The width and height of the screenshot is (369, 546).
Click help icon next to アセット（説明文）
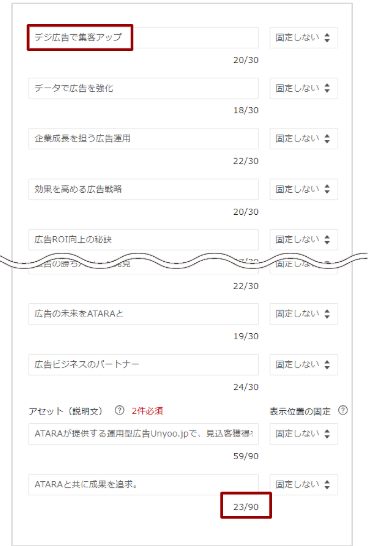pos(119,411)
